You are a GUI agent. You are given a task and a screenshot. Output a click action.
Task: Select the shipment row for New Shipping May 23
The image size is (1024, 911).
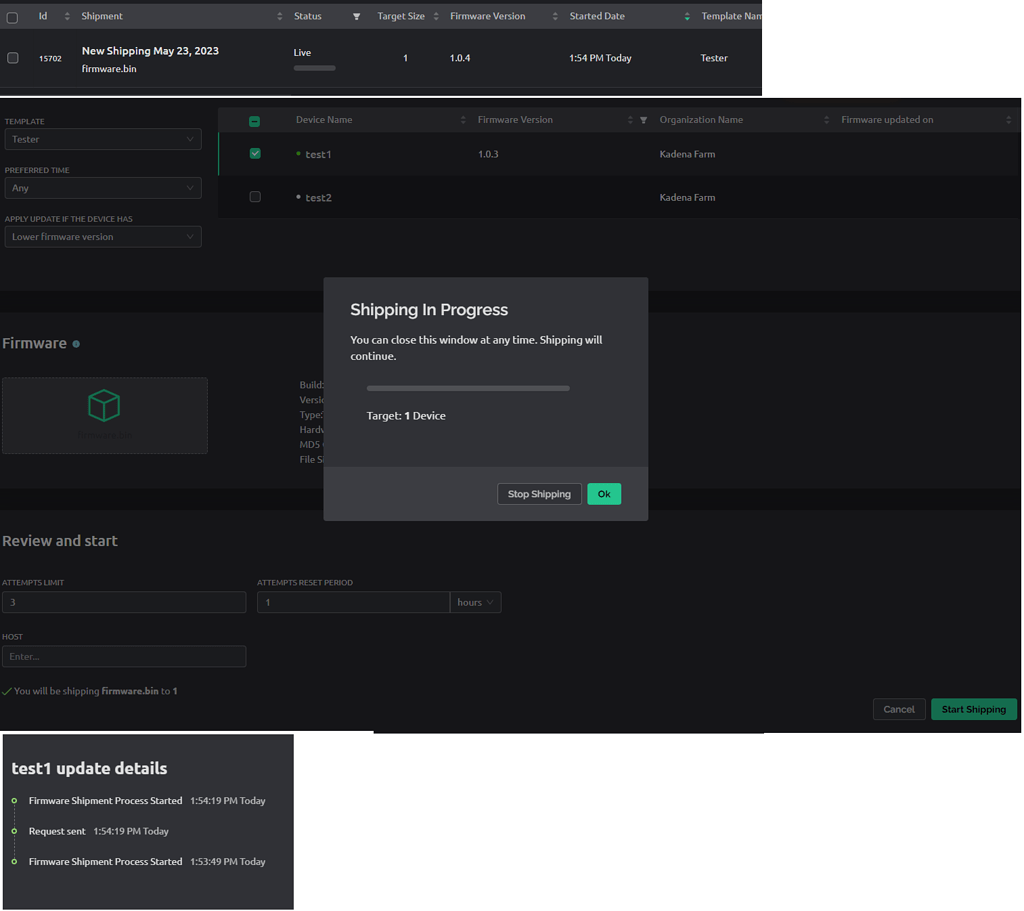coord(13,57)
